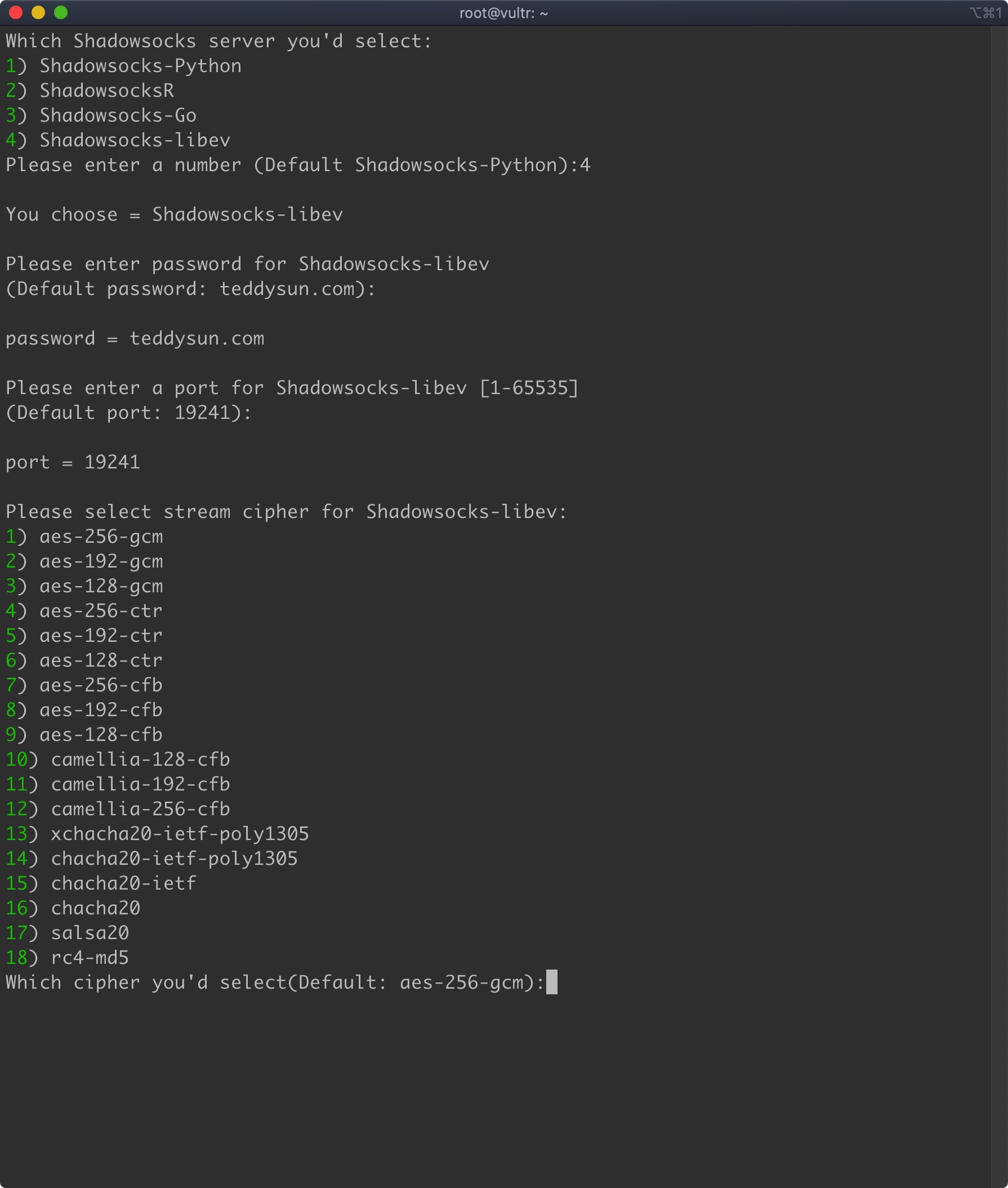This screenshot has width=1008, height=1188.
Task: Click the right-side vertical scrollbar track
Action: pos(999,571)
